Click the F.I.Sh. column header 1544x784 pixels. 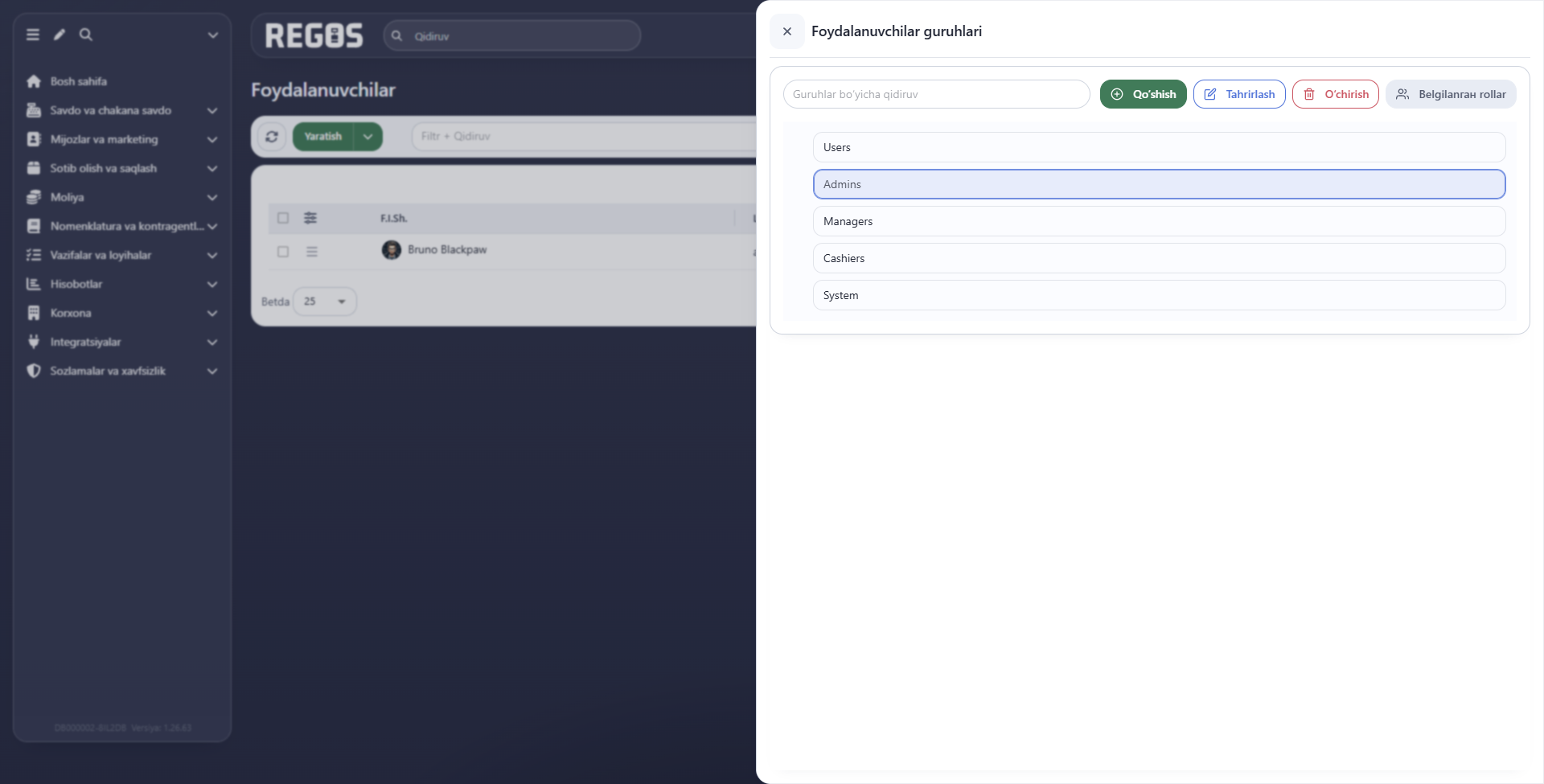coord(394,218)
